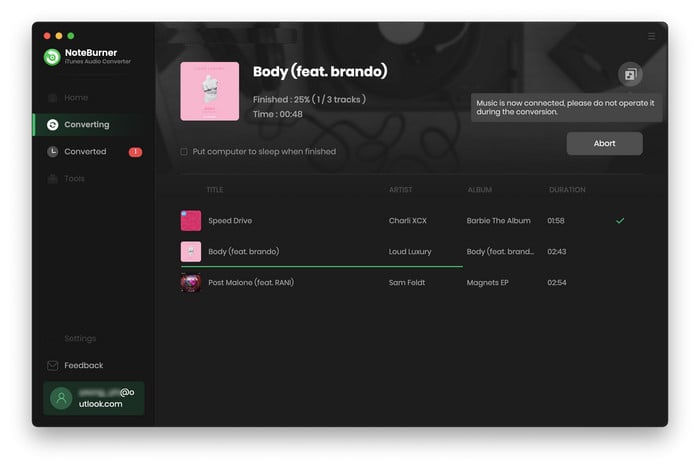Click the large Body album cover
The height and width of the screenshot is (469, 700).
[209, 92]
